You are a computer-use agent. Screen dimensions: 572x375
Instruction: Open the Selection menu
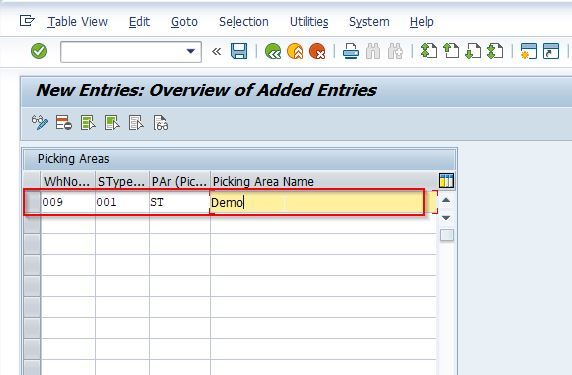click(244, 22)
